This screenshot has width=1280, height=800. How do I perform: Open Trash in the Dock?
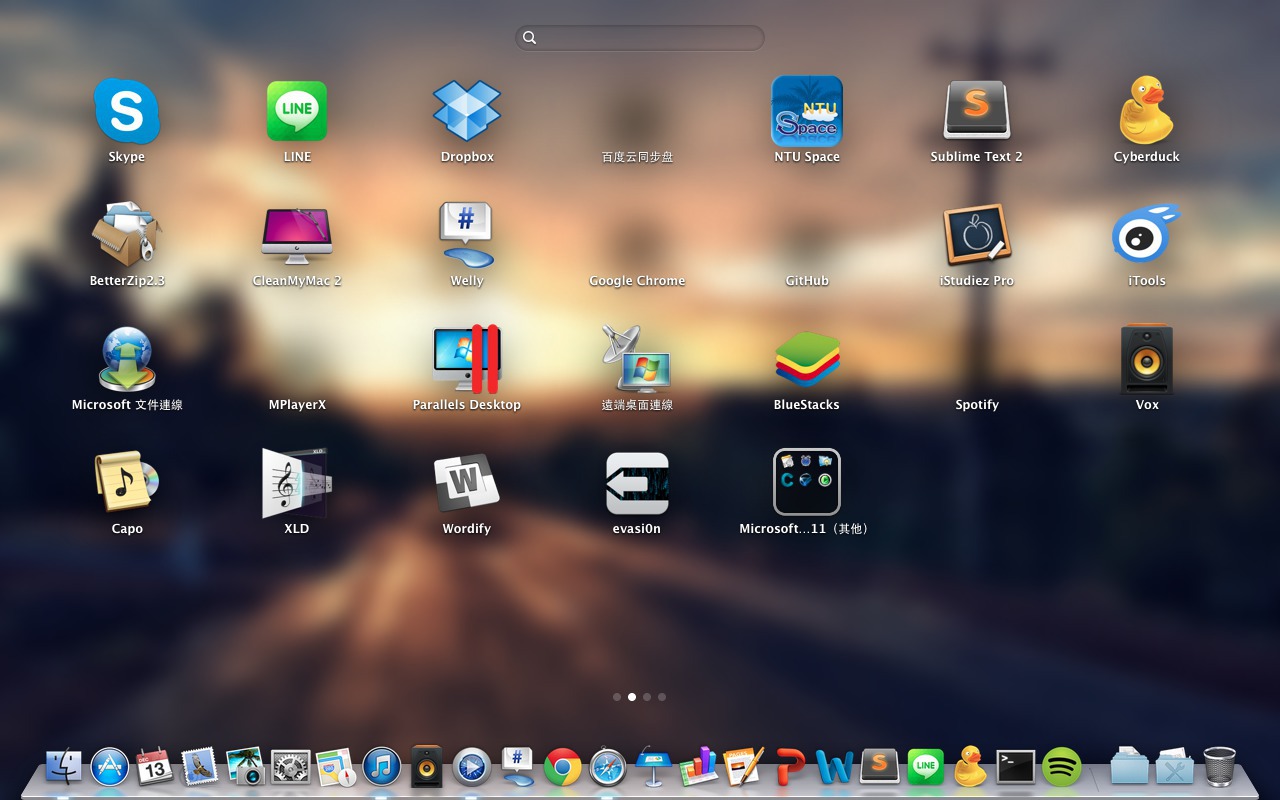(1220, 767)
